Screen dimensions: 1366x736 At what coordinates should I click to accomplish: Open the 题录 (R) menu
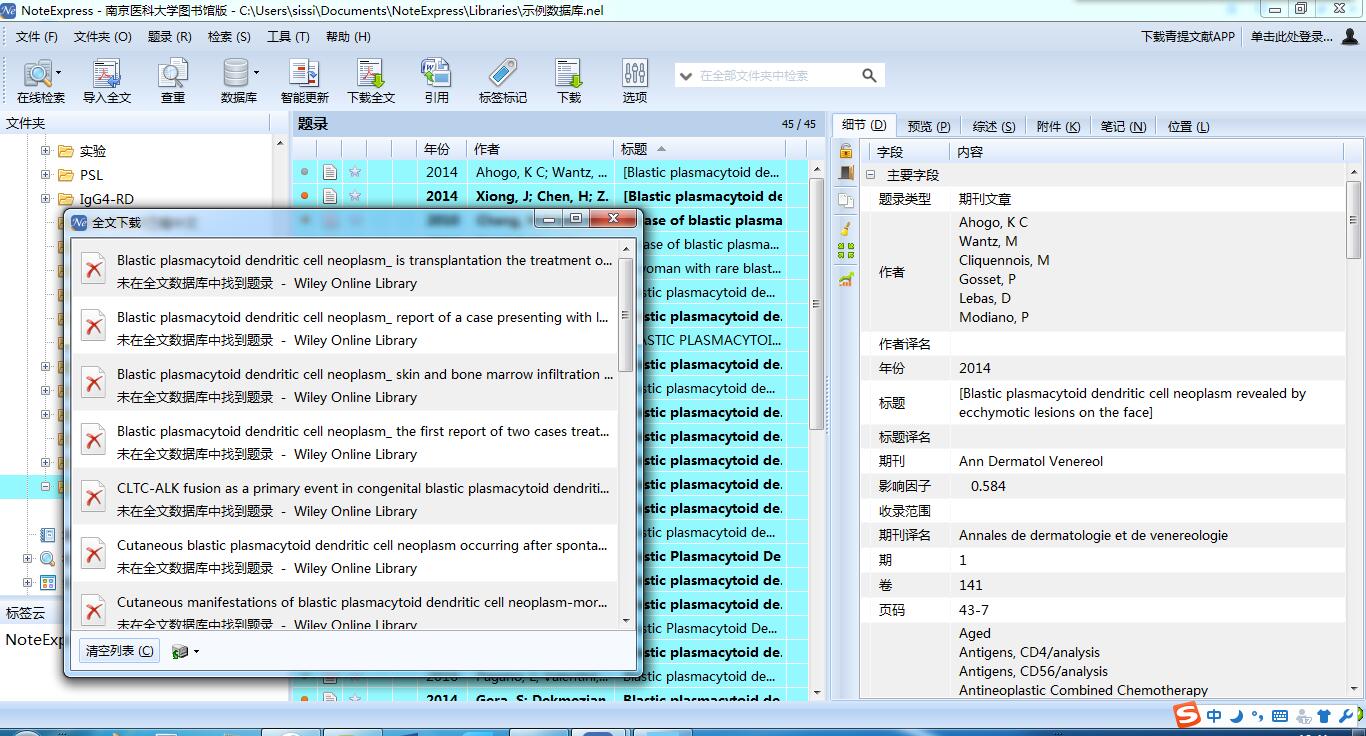(169, 36)
